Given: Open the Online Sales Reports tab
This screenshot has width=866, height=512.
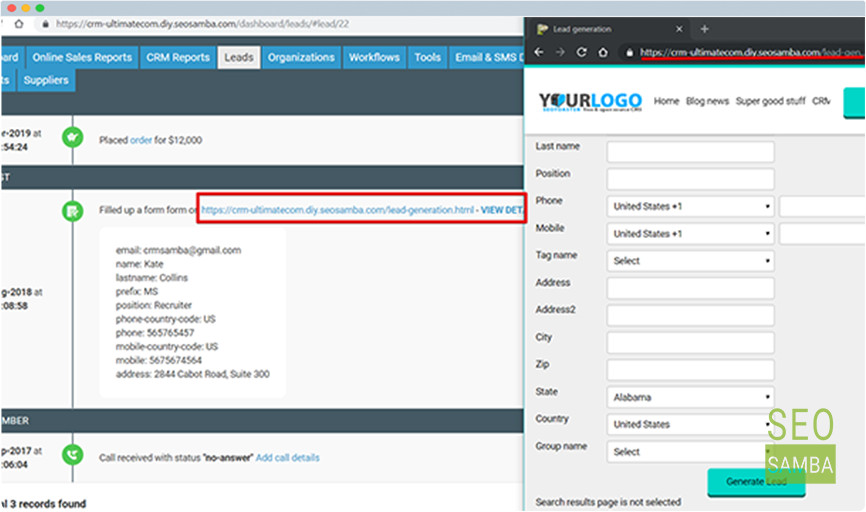Looking at the screenshot, I should pos(82,57).
